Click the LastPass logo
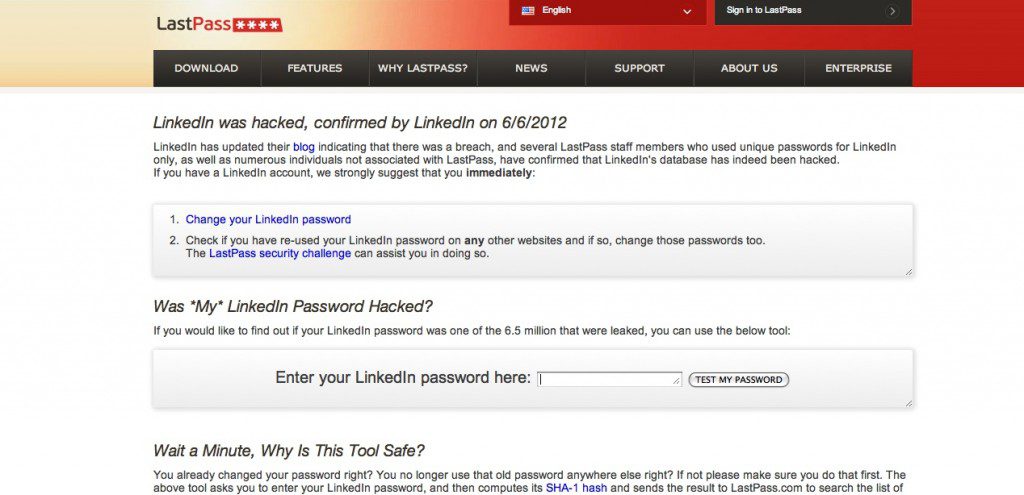Screen dimensions: 1024x495 219,24
